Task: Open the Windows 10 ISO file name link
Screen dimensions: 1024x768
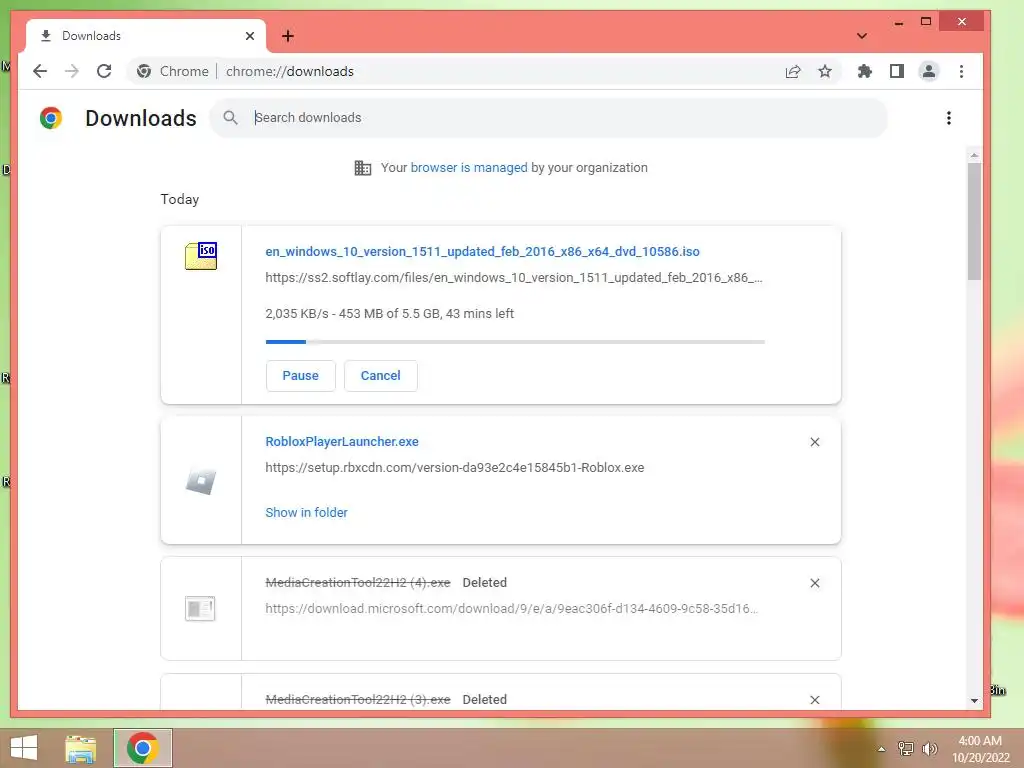Action: [x=482, y=251]
